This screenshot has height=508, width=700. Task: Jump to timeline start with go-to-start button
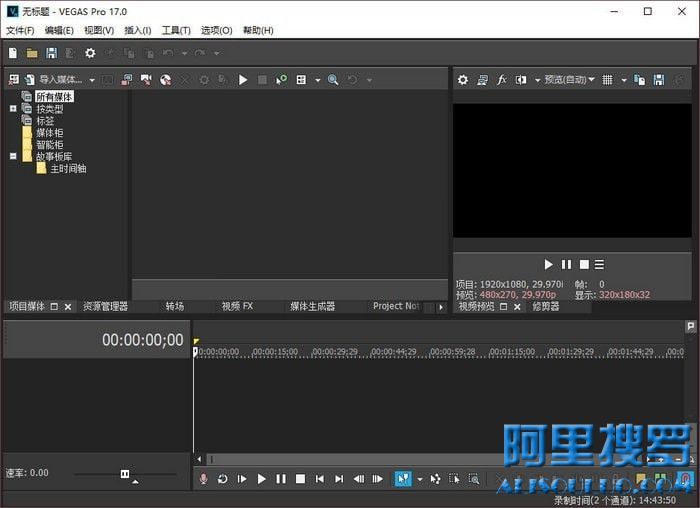click(x=320, y=479)
